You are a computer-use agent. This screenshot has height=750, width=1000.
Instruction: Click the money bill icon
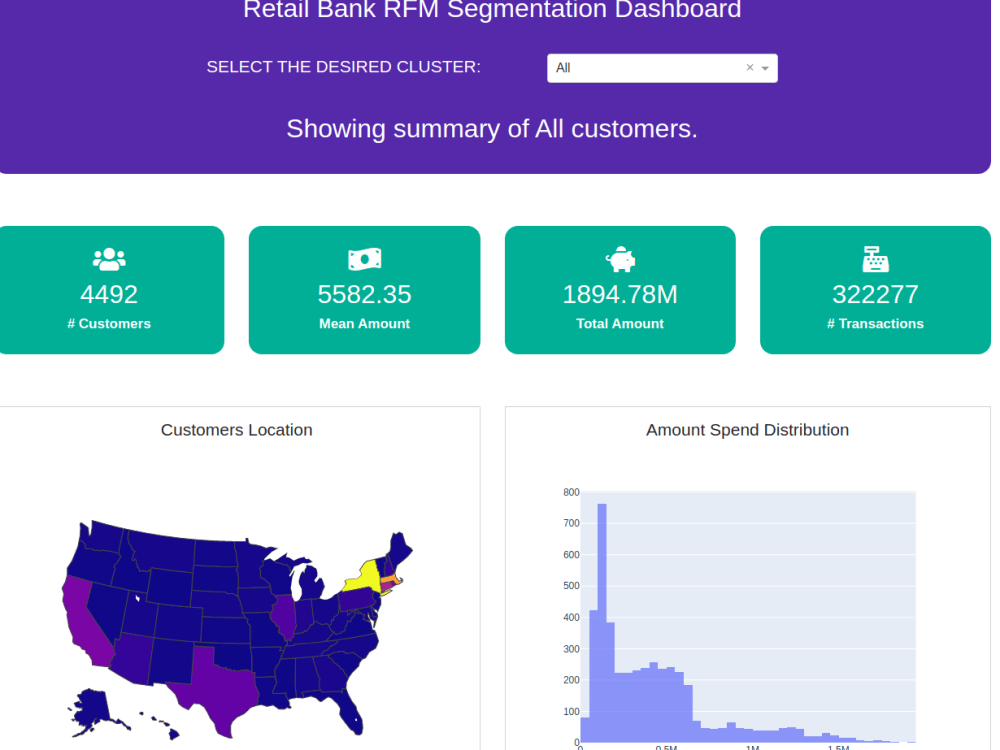[364, 259]
